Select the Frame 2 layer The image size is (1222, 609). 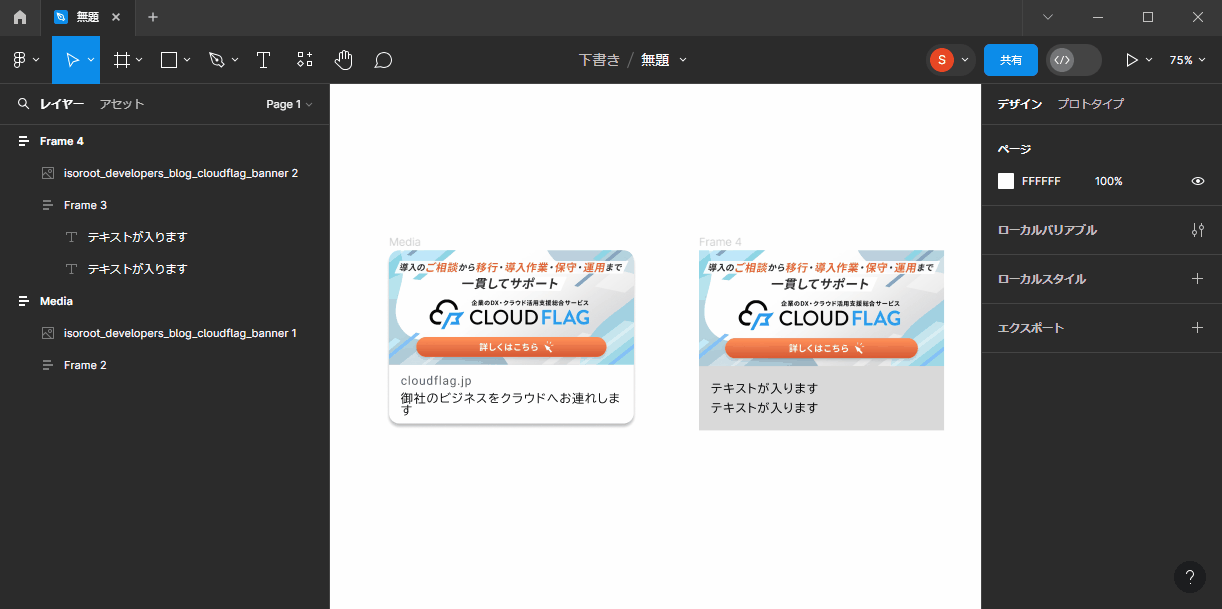[164, 365]
